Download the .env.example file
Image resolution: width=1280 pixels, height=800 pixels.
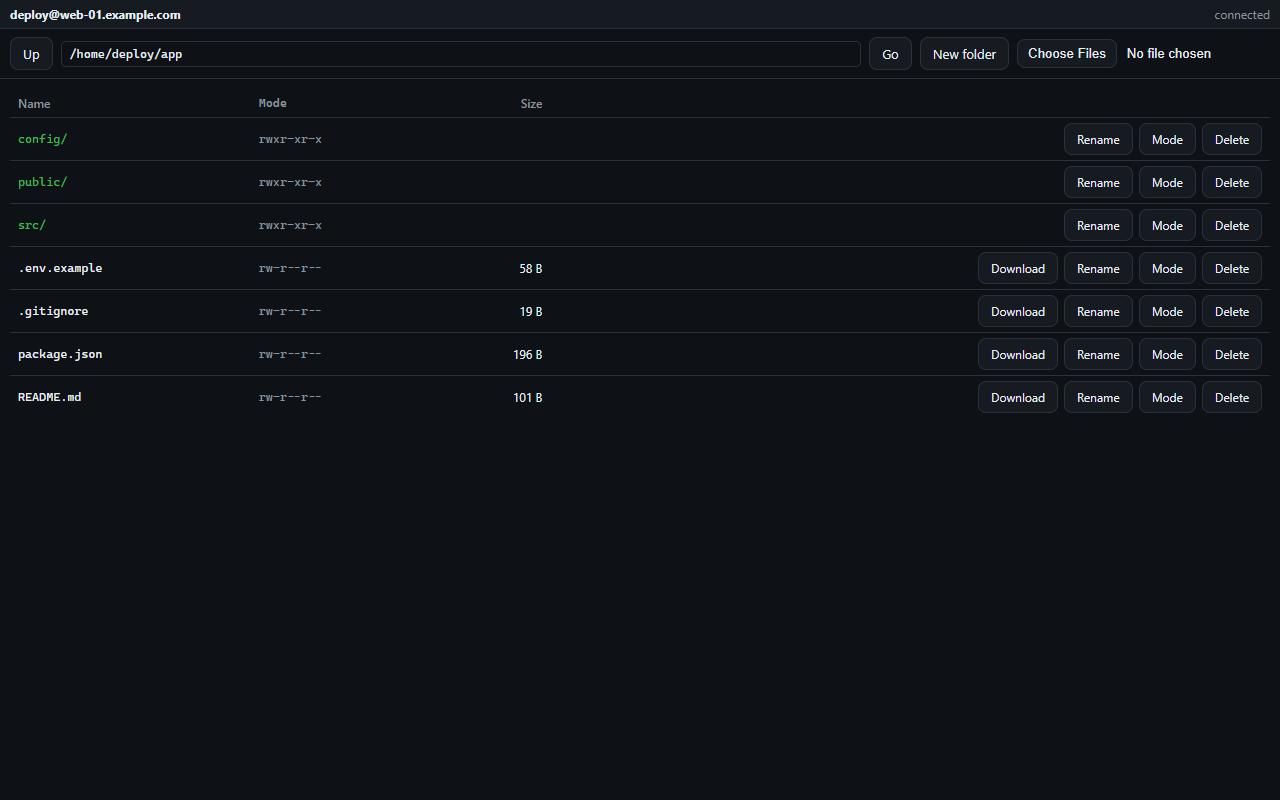click(x=1018, y=269)
